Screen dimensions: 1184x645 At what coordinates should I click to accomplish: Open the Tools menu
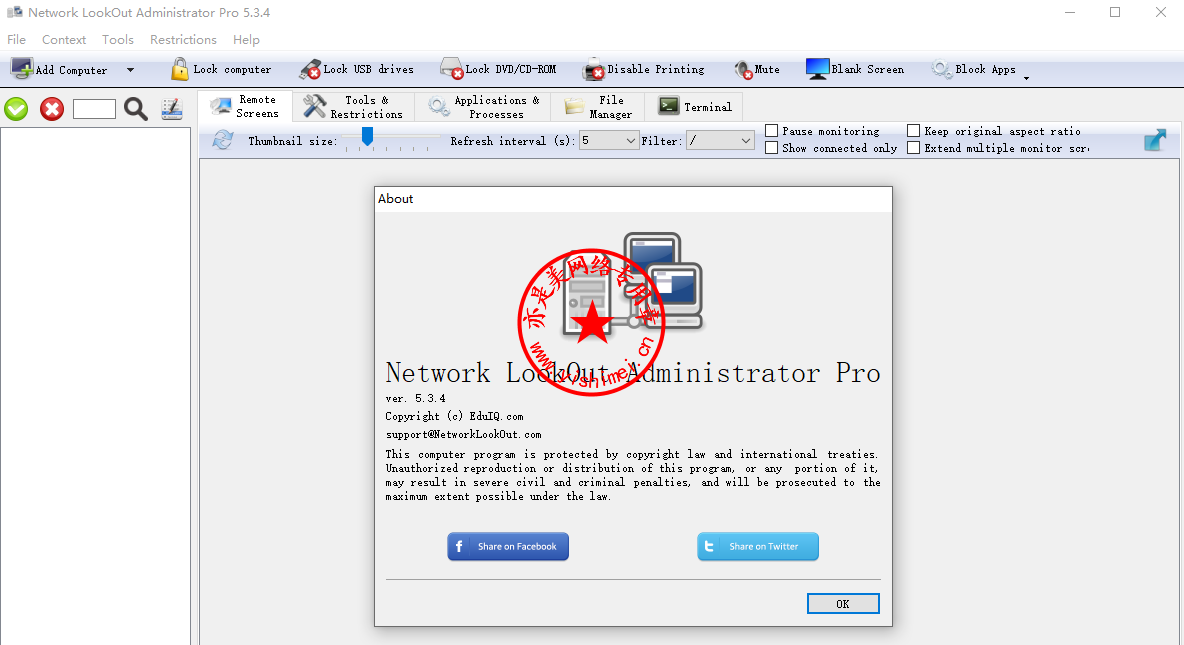(118, 39)
